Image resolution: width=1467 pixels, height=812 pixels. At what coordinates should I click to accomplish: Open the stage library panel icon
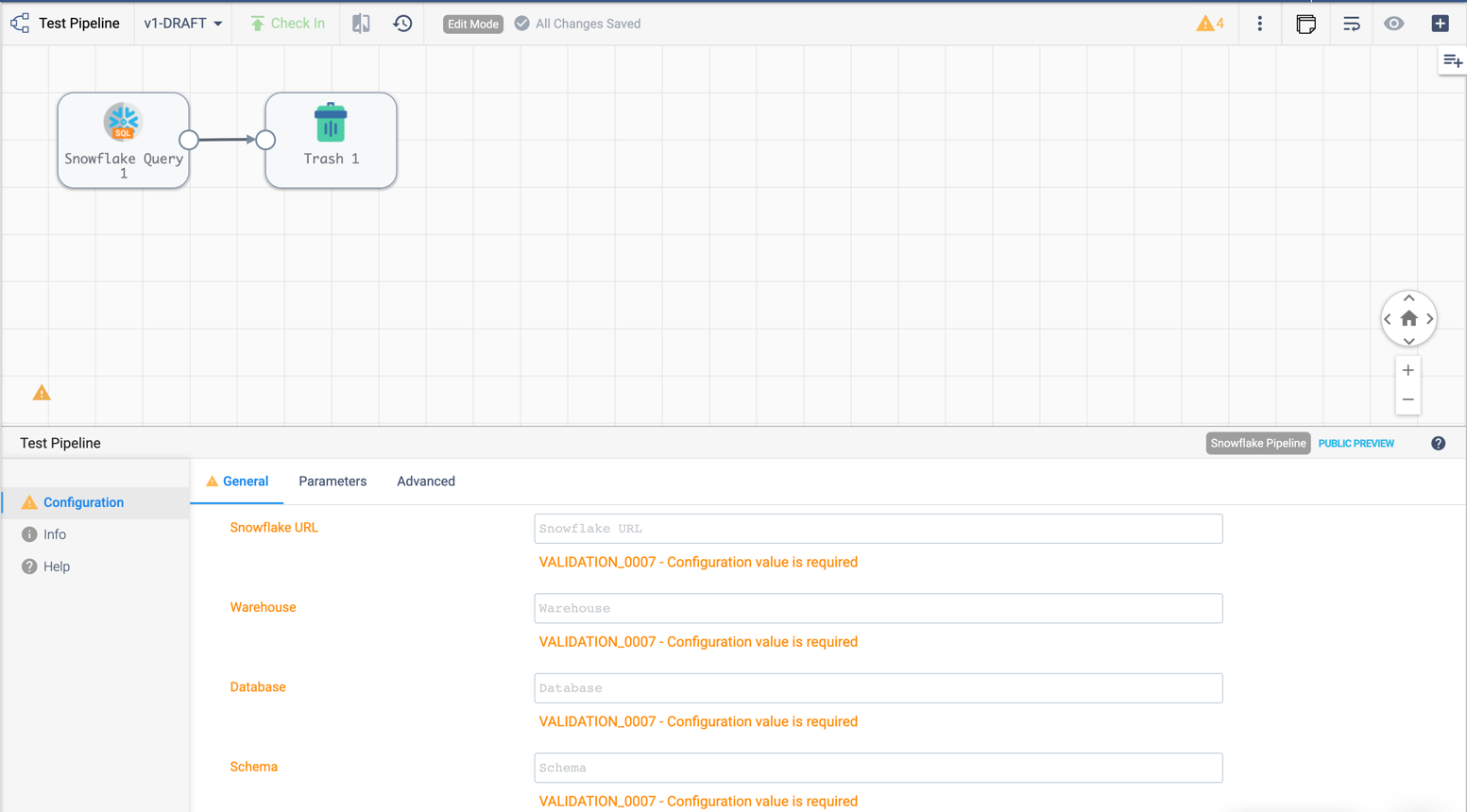tap(1453, 61)
